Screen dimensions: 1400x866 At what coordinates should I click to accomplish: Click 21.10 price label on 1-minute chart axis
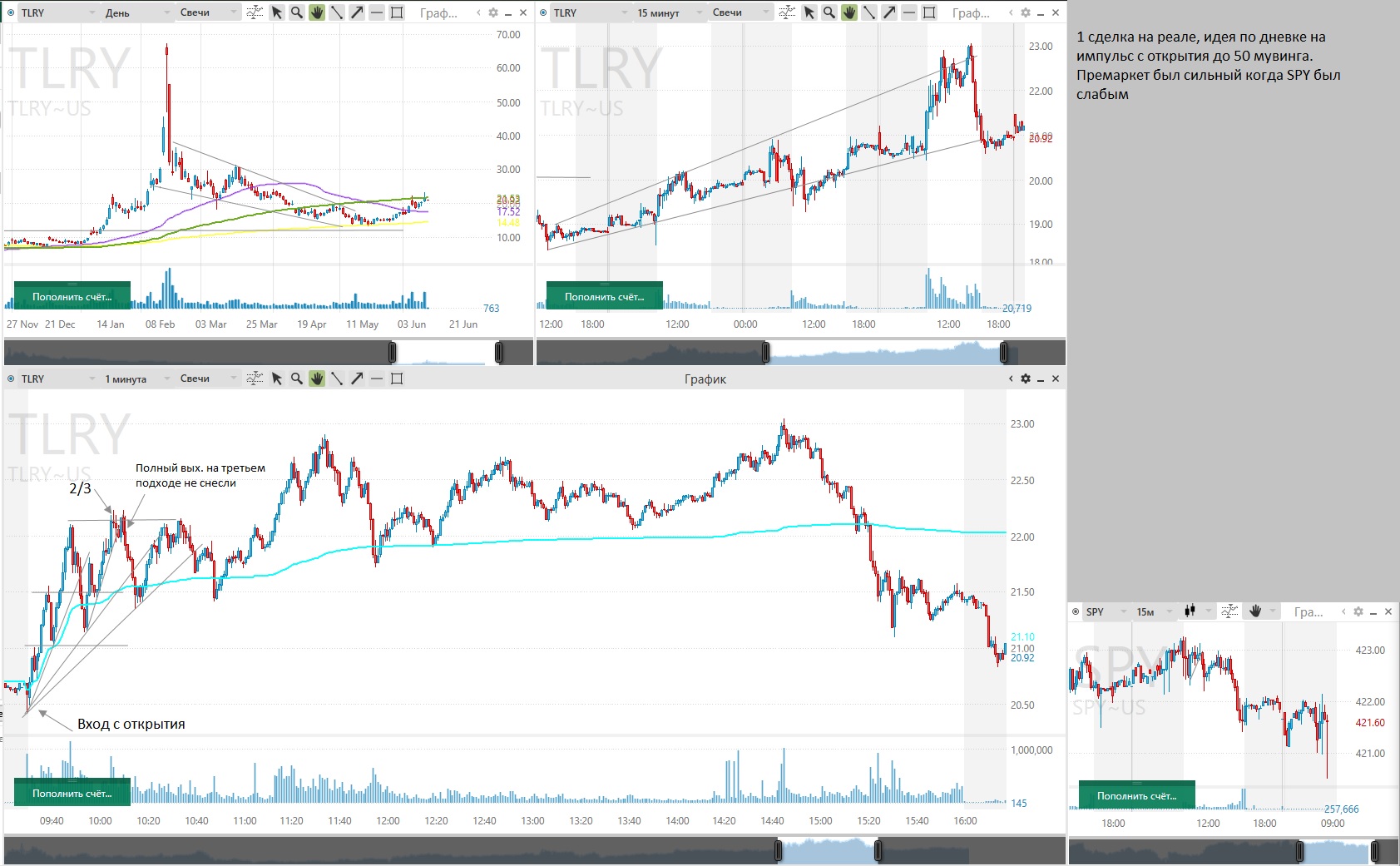click(x=1022, y=637)
